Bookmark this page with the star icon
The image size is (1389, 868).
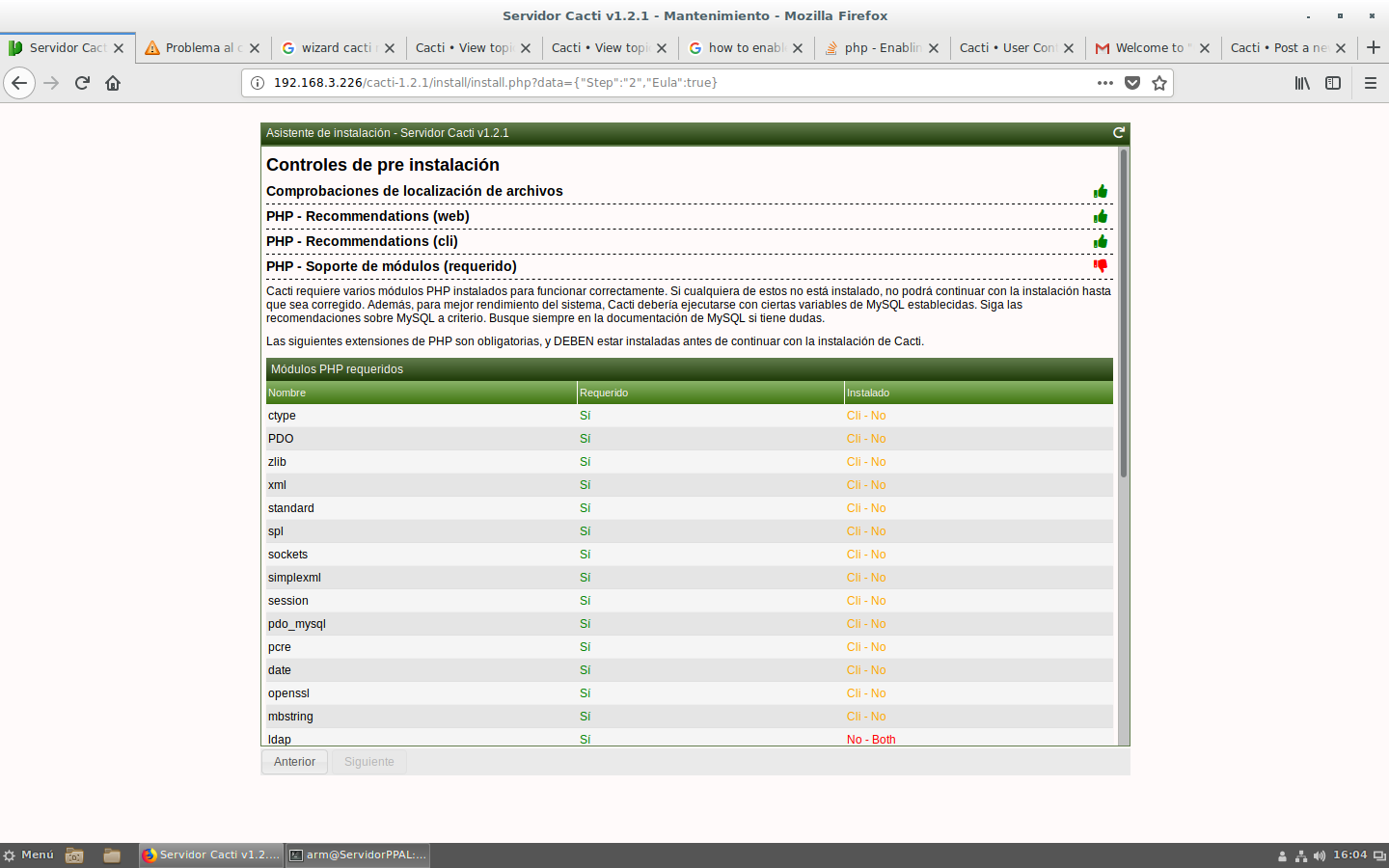1159,83
